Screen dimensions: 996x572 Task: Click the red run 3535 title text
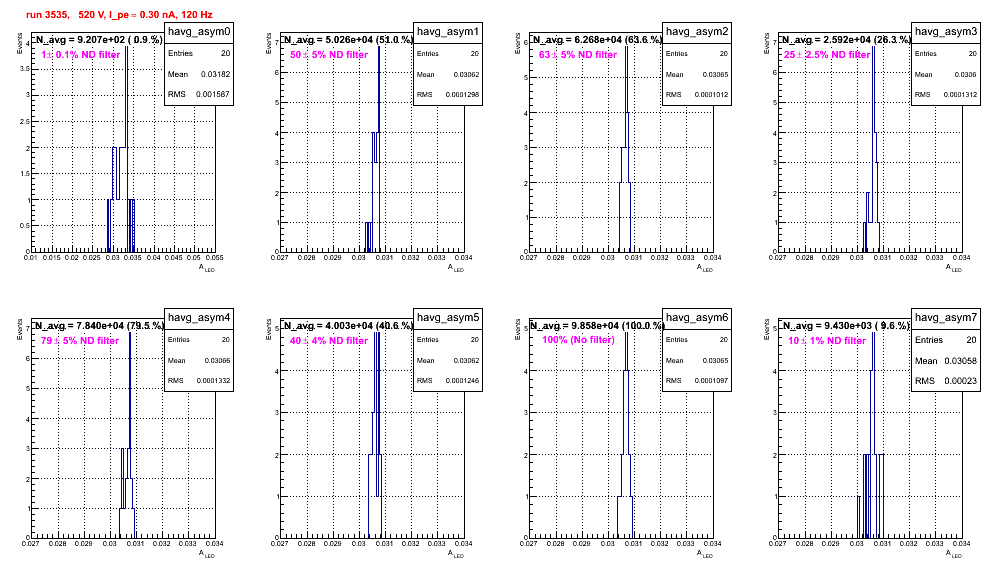pos(119,15)
